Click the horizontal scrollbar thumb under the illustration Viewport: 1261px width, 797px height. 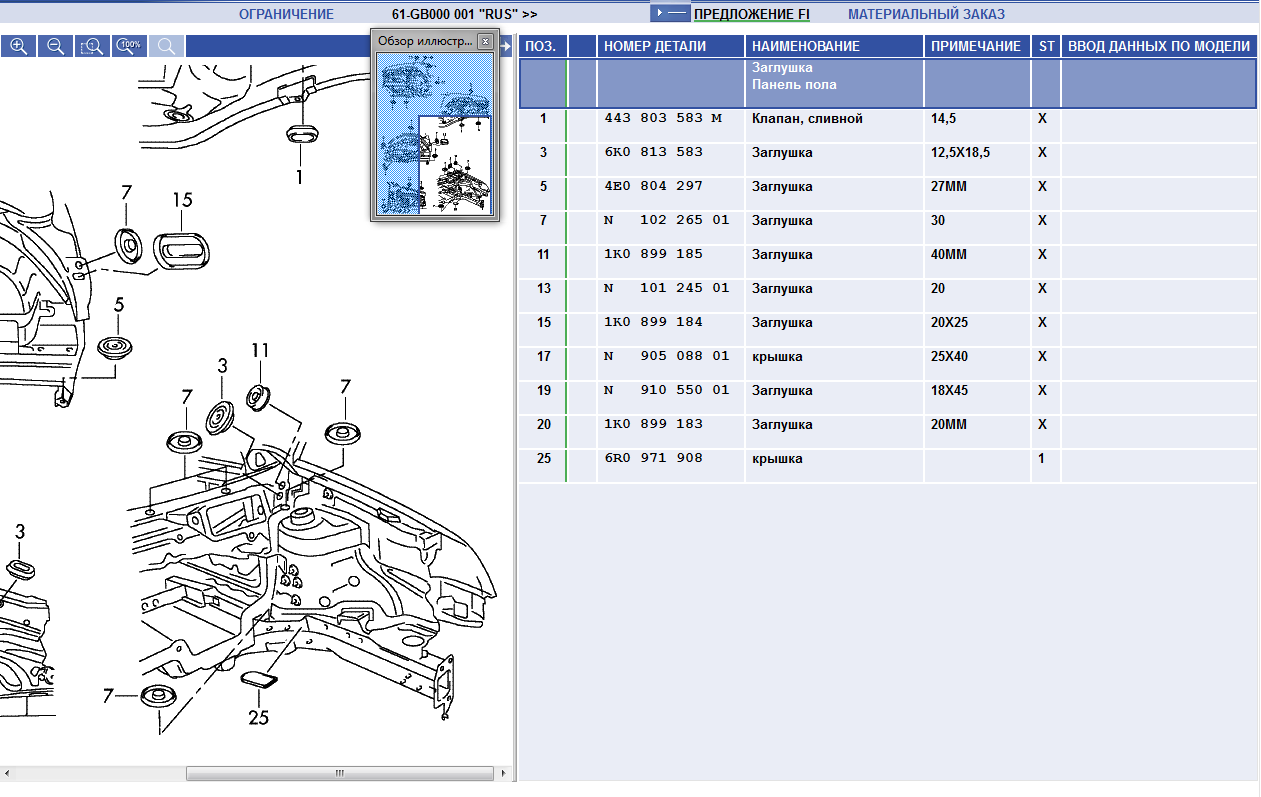click(x=339, y=773)
